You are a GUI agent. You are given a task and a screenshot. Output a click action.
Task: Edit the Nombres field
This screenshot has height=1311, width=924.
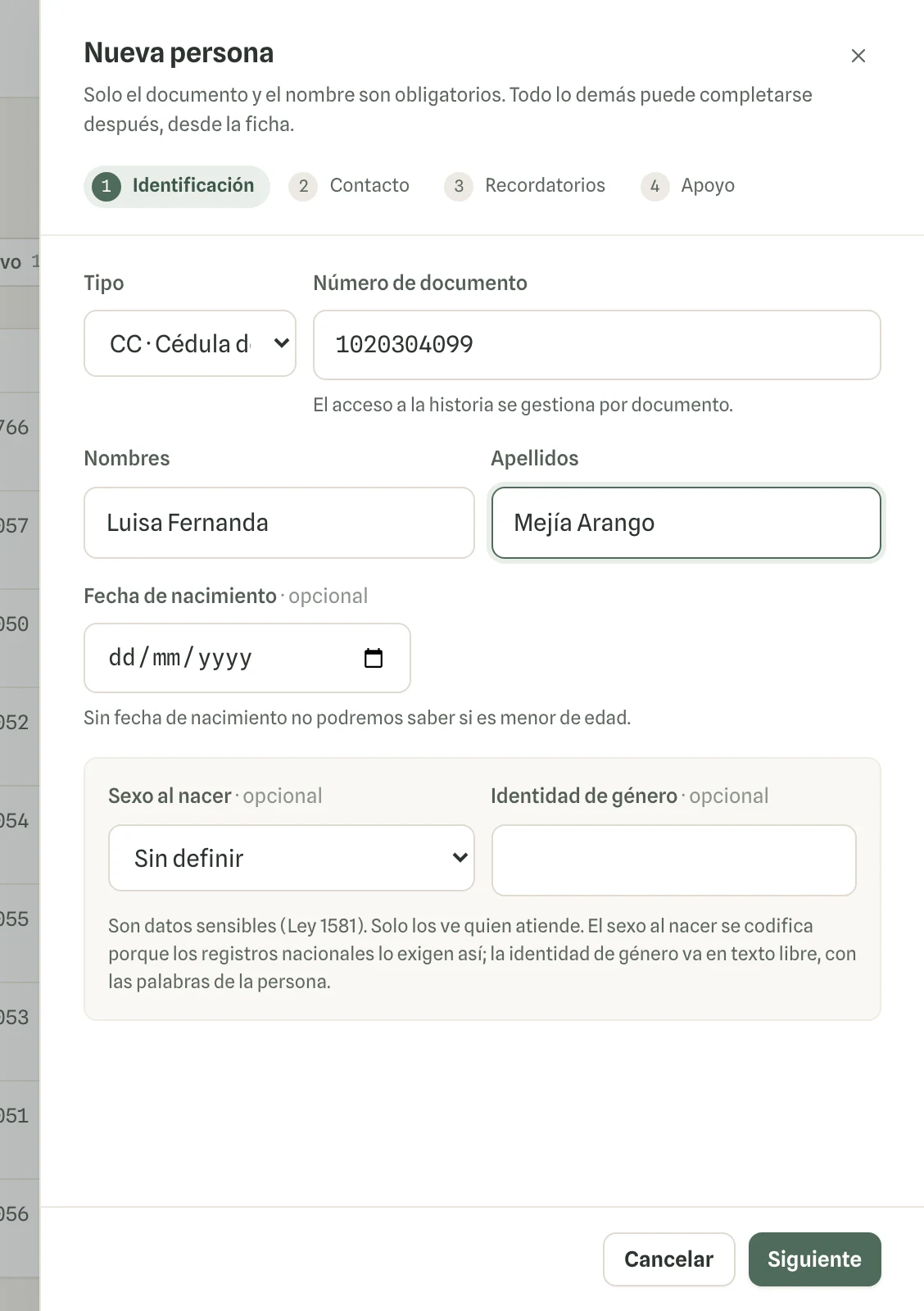point(279,523)
